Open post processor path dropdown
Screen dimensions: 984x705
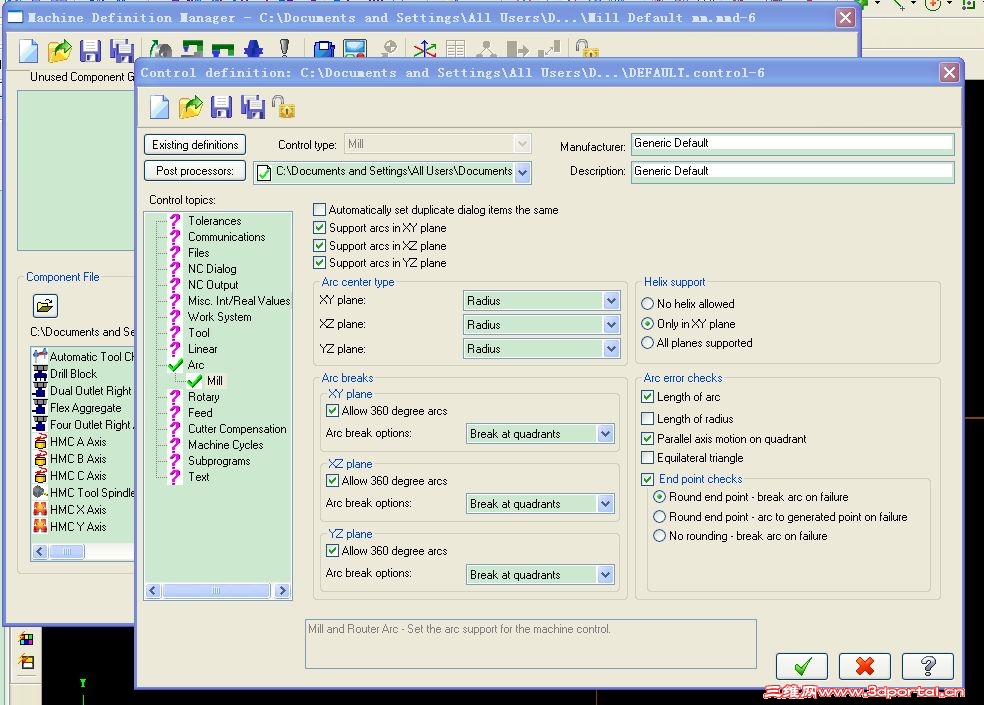click(x=523, y=172)
